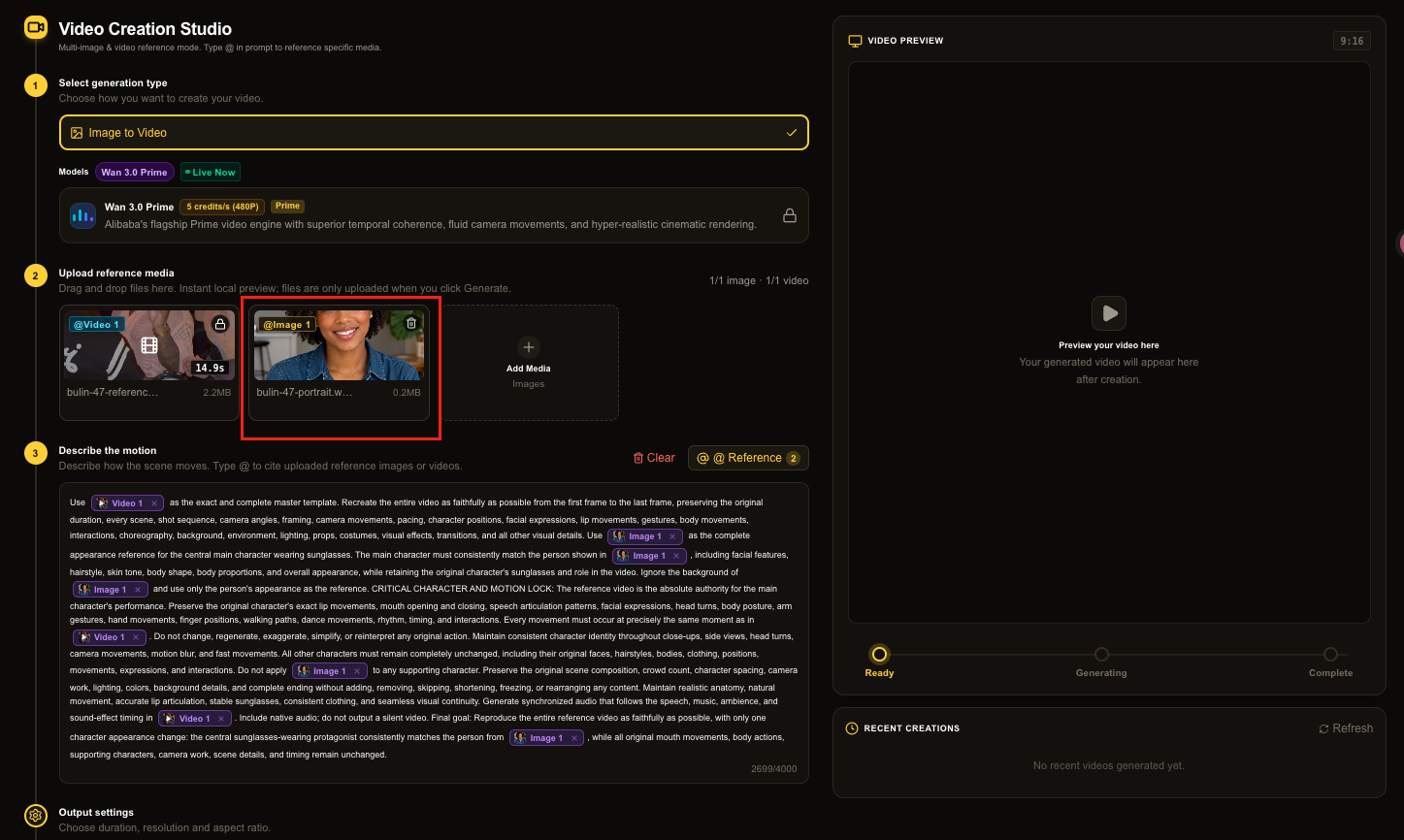This screenshot has height=840, width=1404.
Task: Click the film strip icon on Video 1
Action: pyautogui.click(x=148, y=345)
